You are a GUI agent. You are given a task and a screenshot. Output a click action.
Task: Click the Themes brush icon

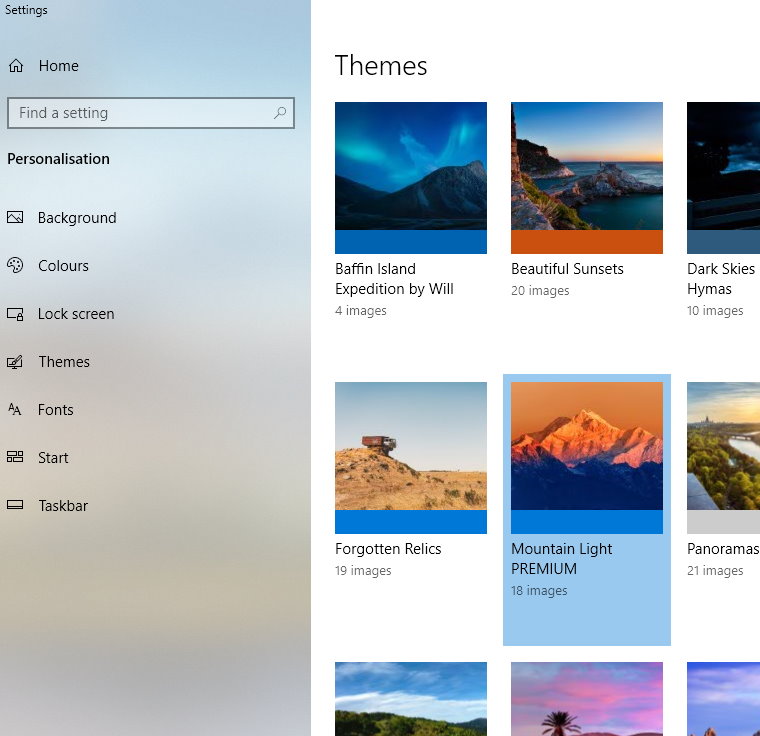(x=15, y=362)
